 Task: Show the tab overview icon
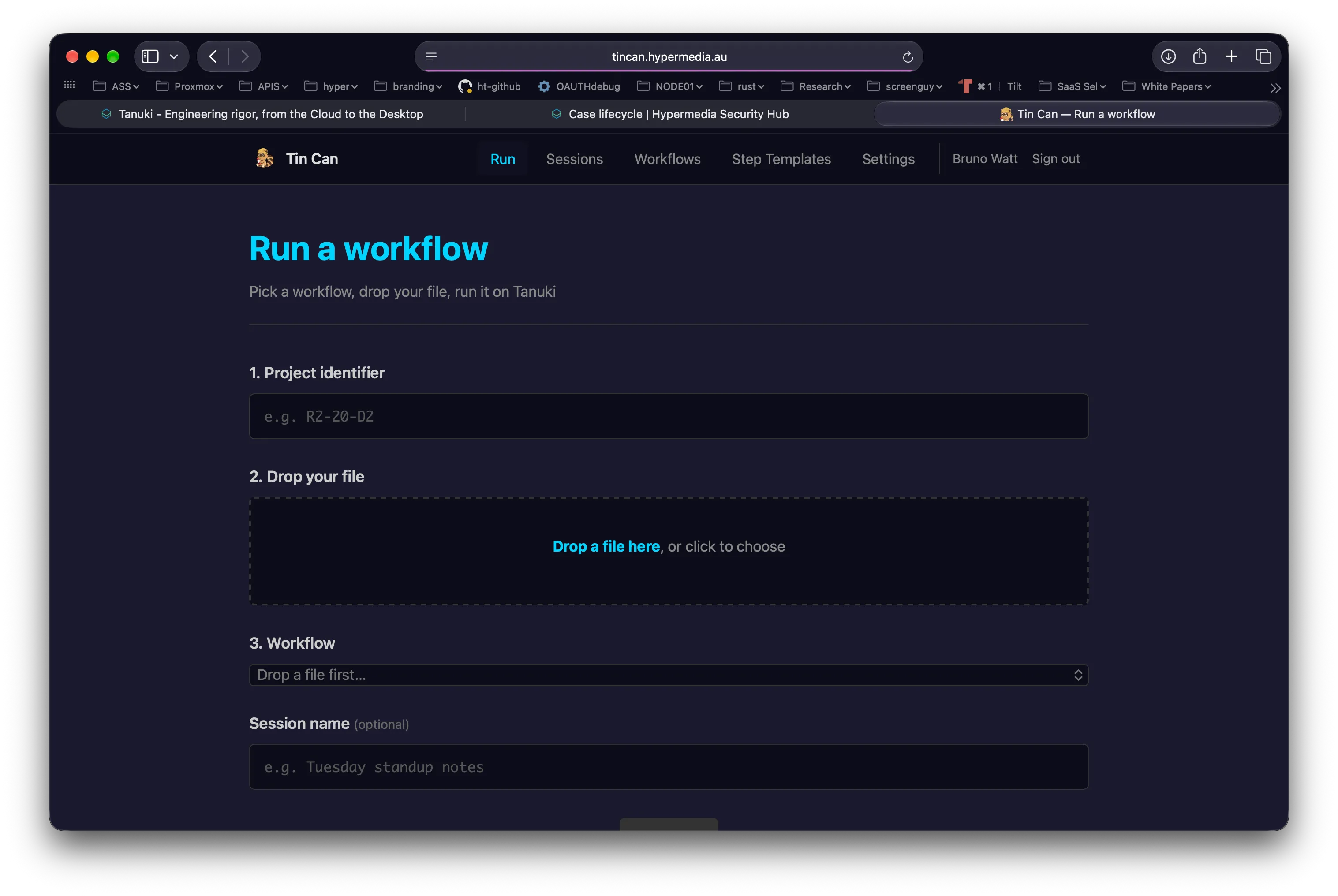click(x=1263, y=56)
